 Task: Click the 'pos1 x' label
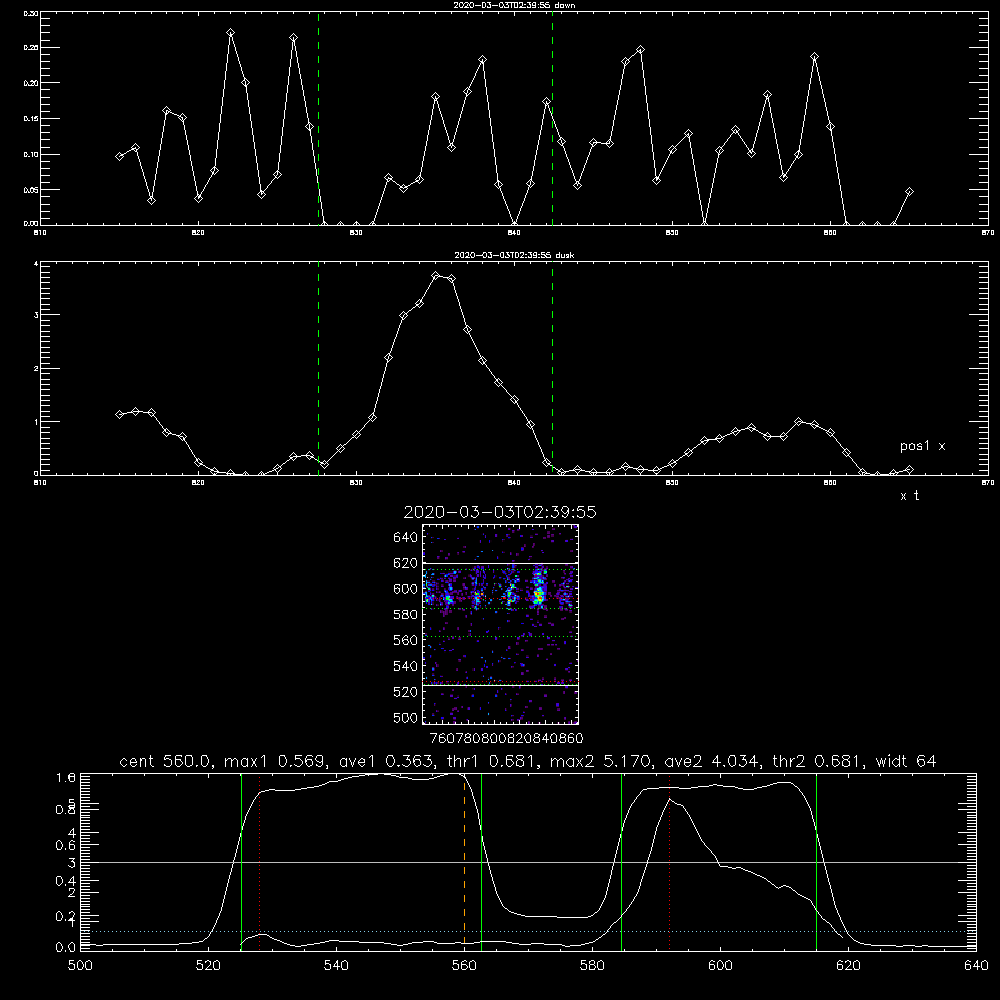click(922, 446)
